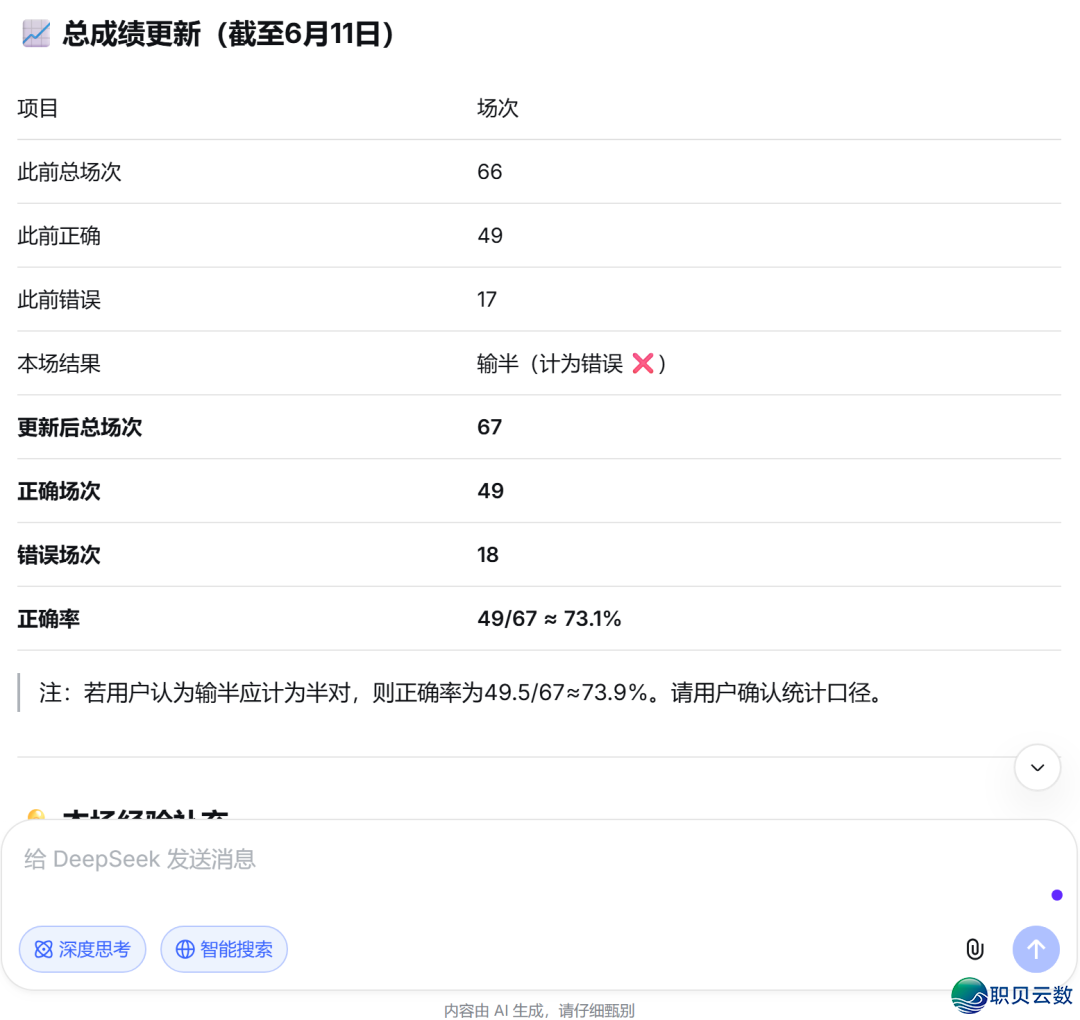Click the 此前总场次 row label

[69, 171]
